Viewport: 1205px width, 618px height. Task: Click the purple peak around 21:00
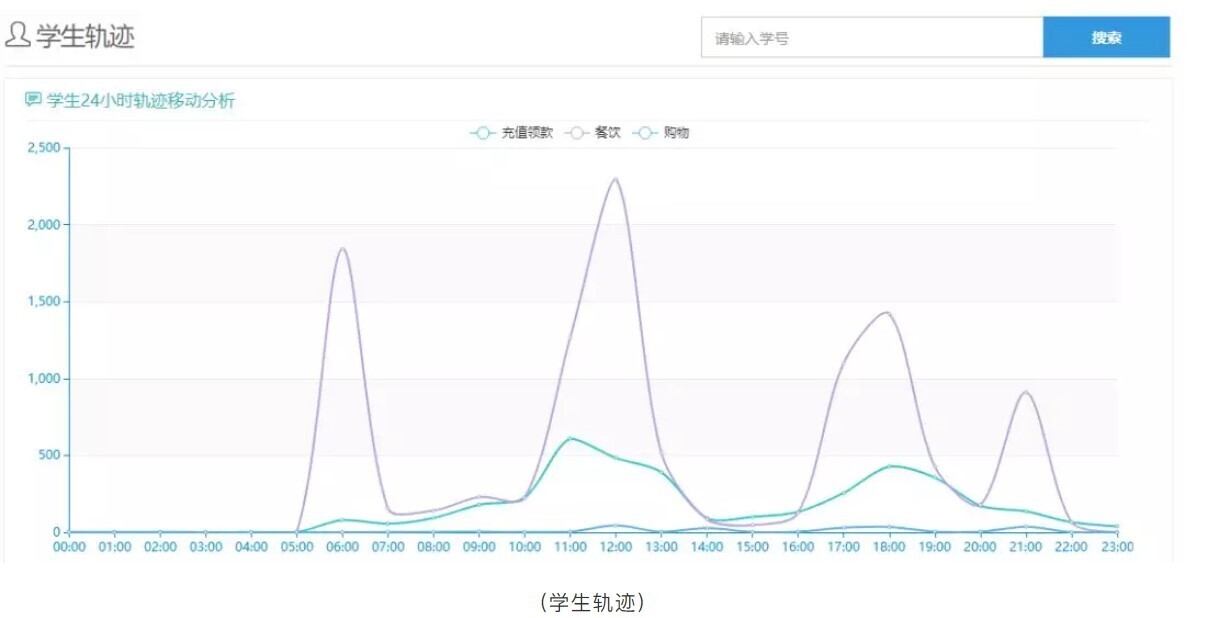1026,393
